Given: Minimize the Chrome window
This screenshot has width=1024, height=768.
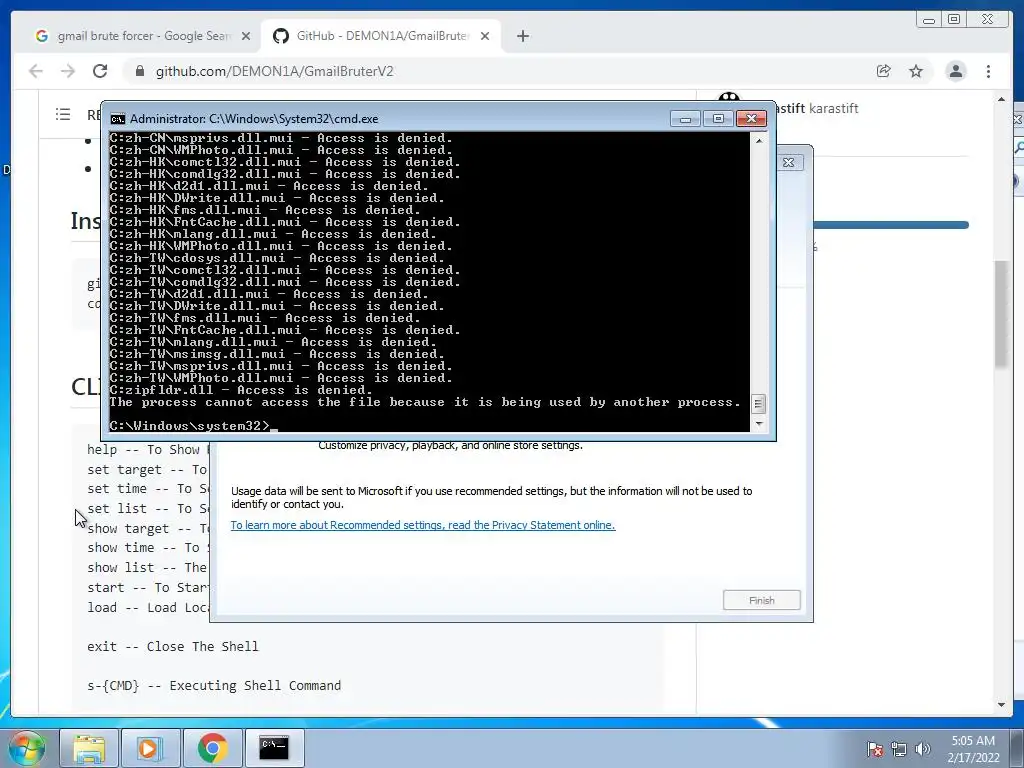Looking at the screenshot, I should point(929,20).
